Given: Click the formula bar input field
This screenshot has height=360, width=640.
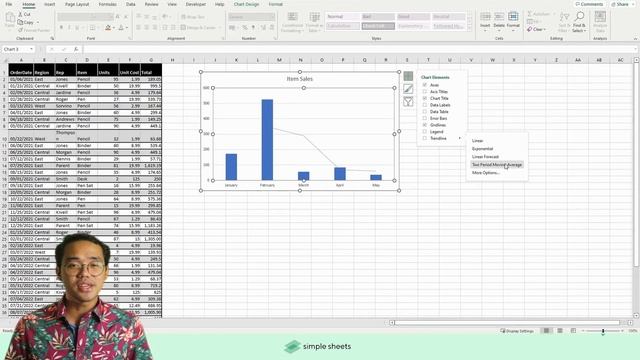Looking at the screenshot, I should (359, 49).
